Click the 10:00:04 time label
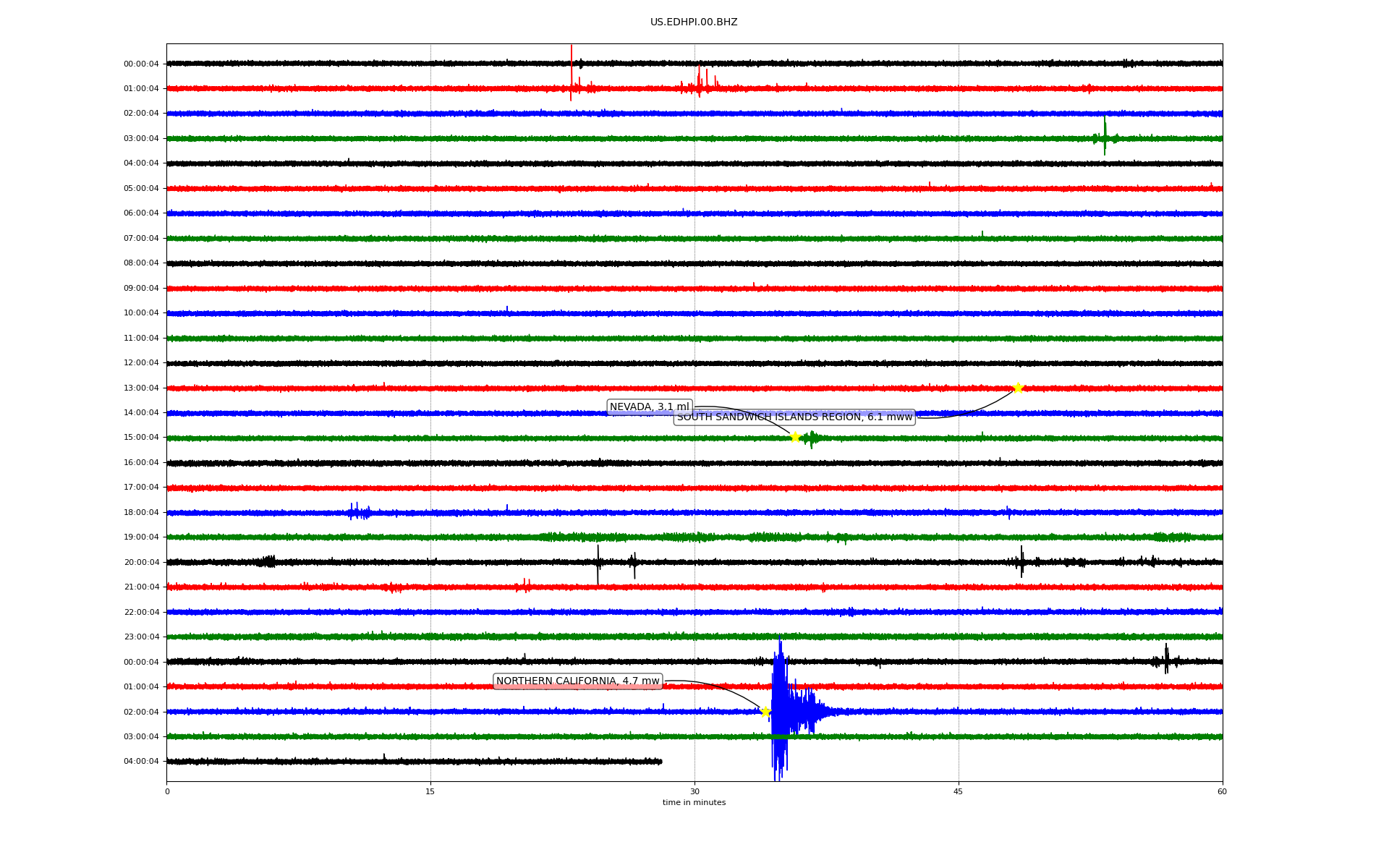Viewport: 1389px width, 868px height. [x=141, y=313]
